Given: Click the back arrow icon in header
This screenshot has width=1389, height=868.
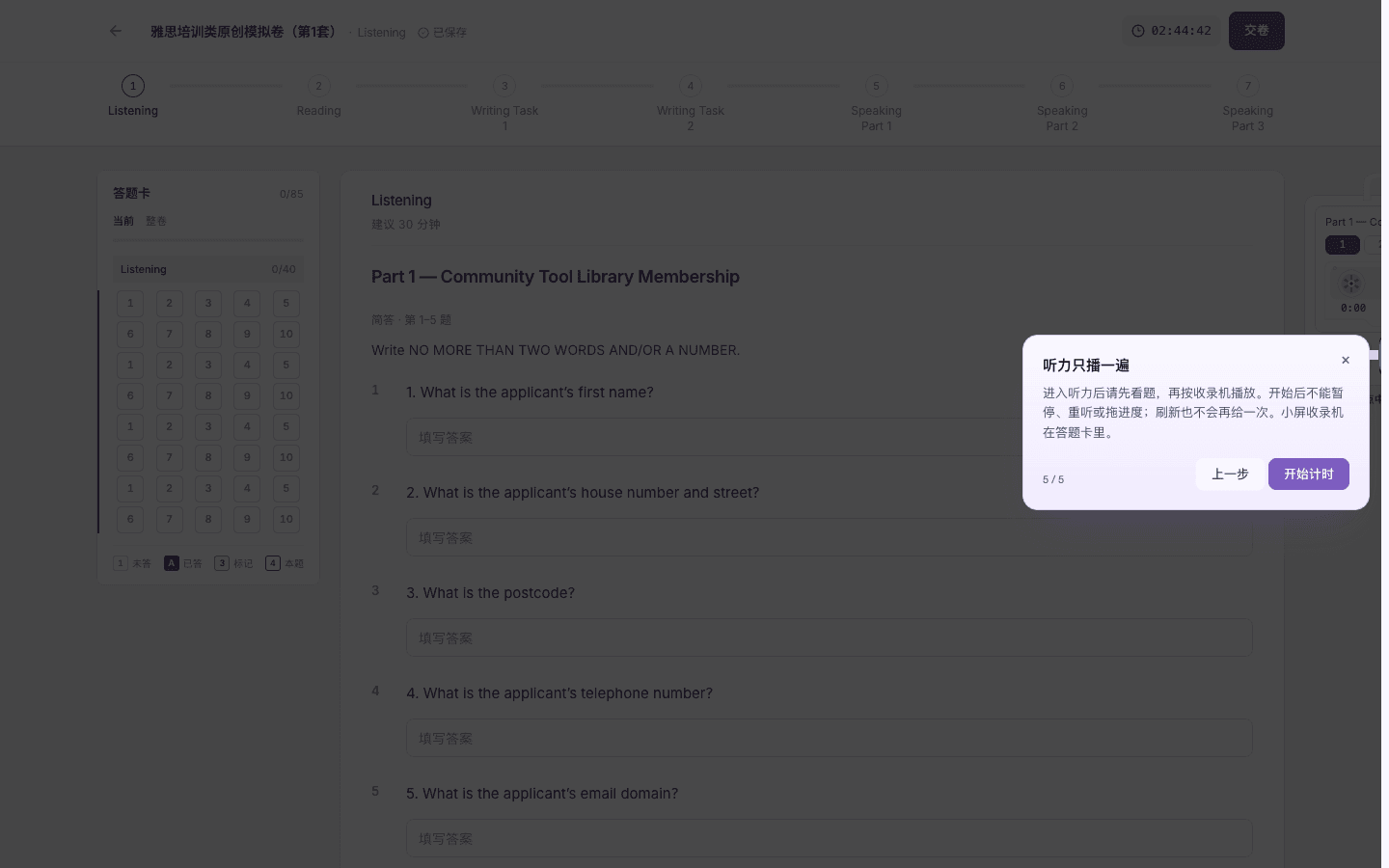Looking at the screenshot, I should 116,31.
